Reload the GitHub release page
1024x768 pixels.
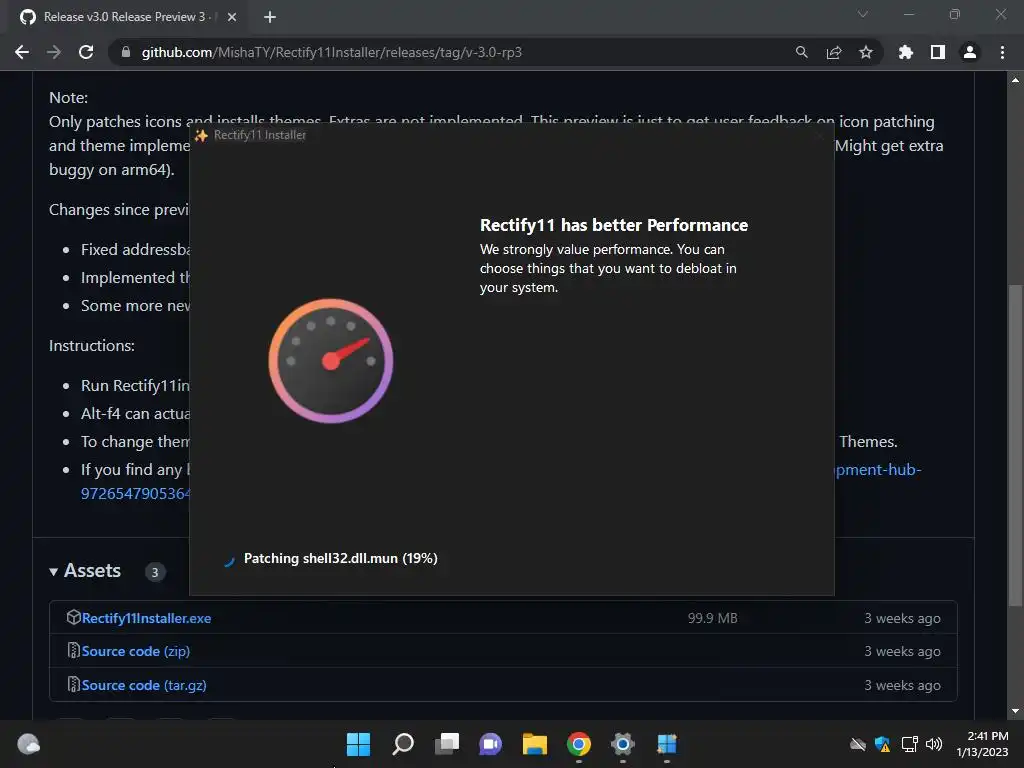[x=86, y=52]
